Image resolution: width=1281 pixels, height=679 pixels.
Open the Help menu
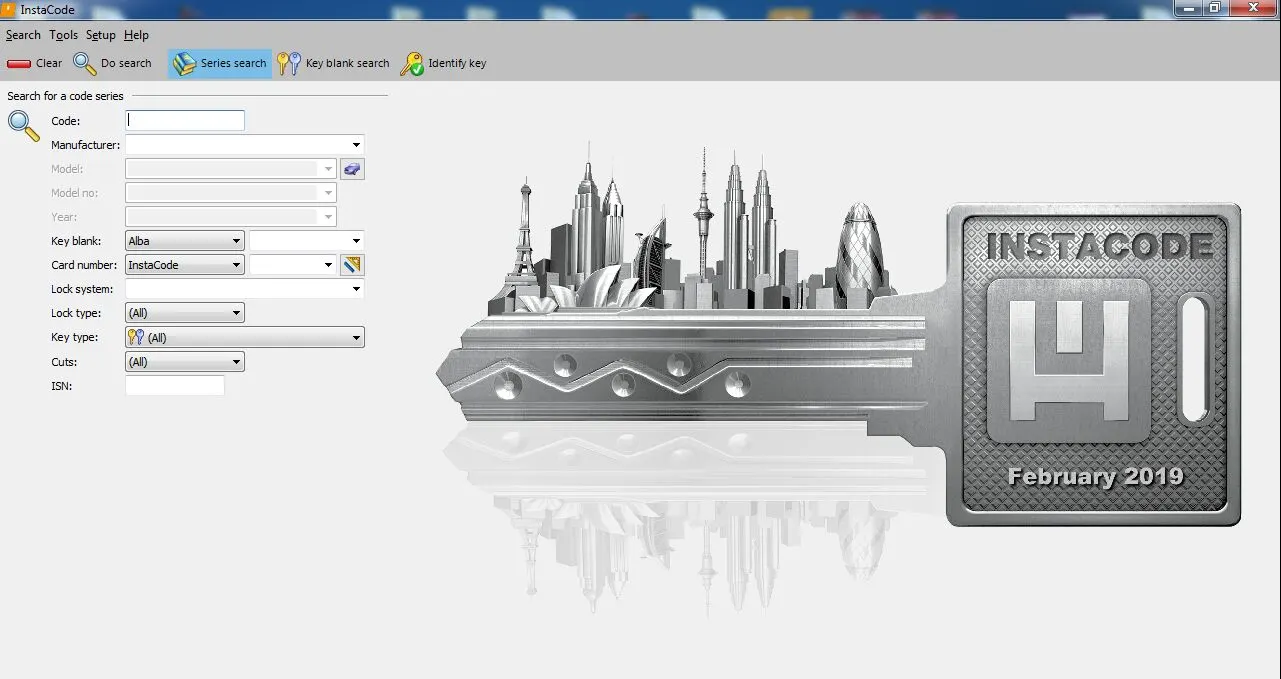(x=136, y=35)
